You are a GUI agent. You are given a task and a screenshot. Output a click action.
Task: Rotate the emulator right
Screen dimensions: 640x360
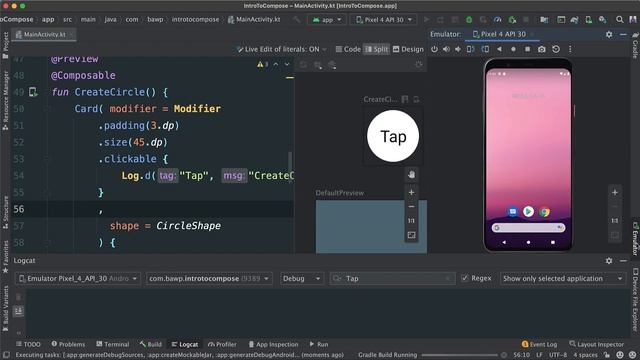(485, 49)
